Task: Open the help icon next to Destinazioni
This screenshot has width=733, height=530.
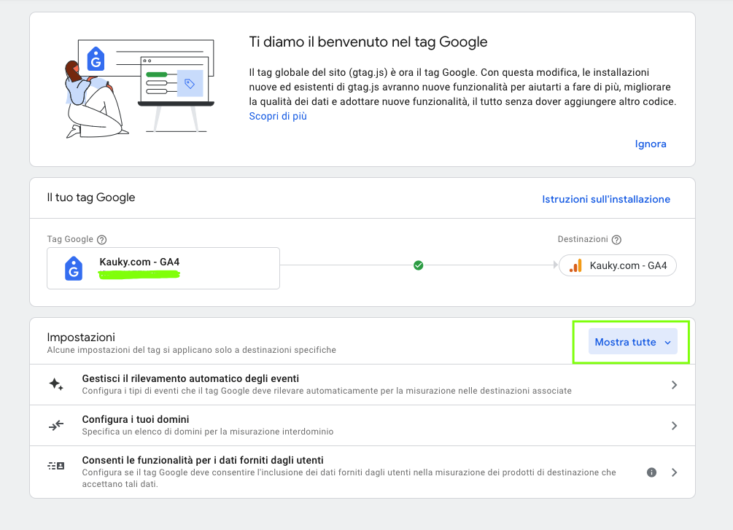Action: 617,240
